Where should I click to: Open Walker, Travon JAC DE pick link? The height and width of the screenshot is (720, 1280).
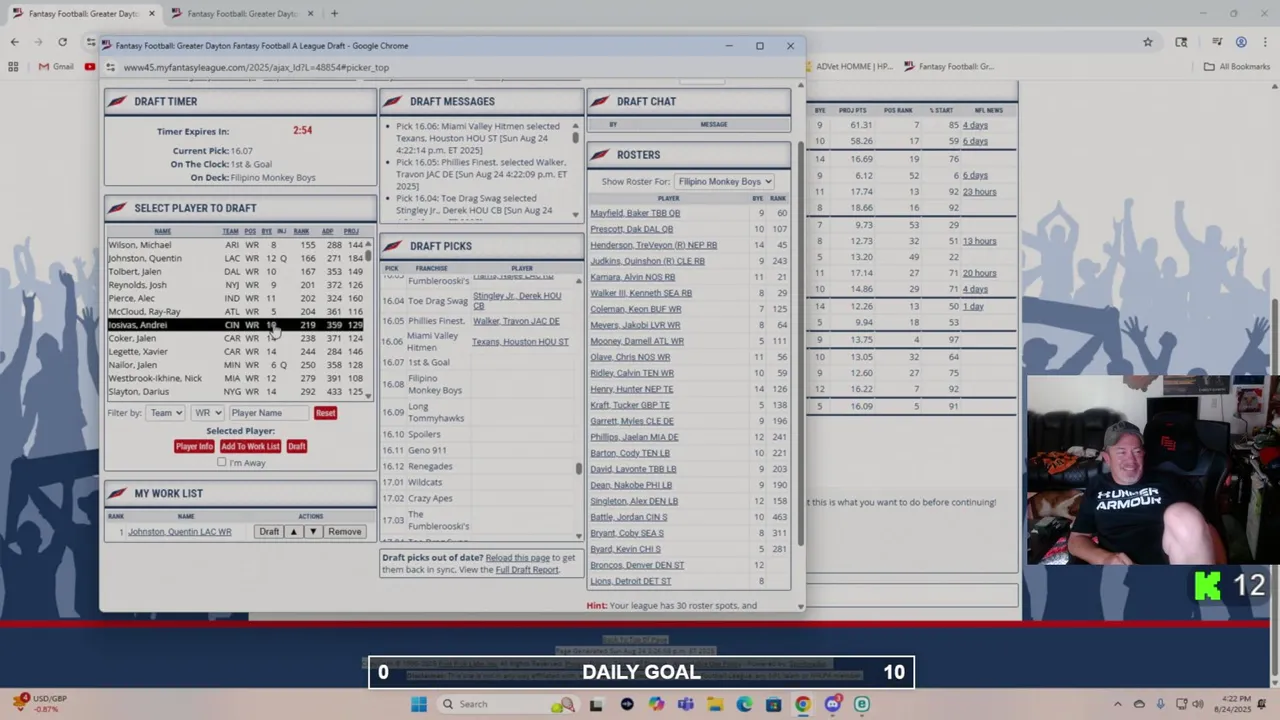(x=516, y=321)
